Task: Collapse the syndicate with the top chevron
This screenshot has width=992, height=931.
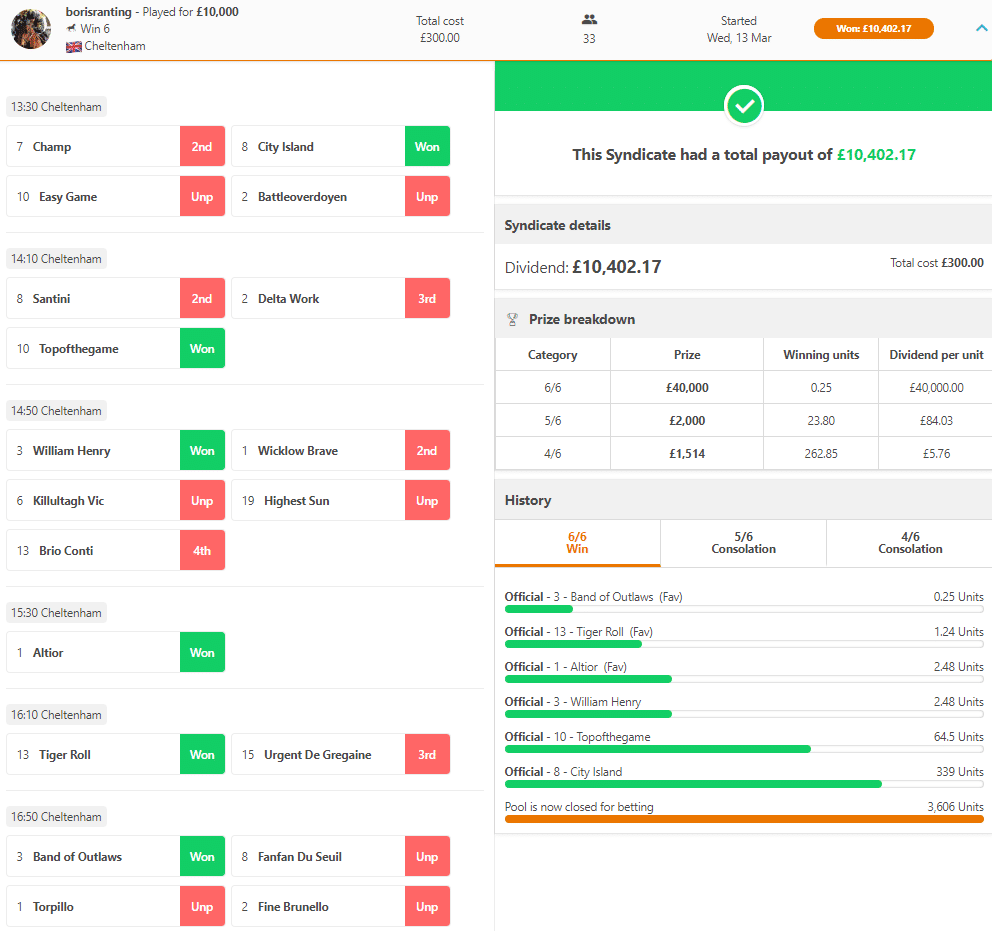Action: [x=981, y=28]
